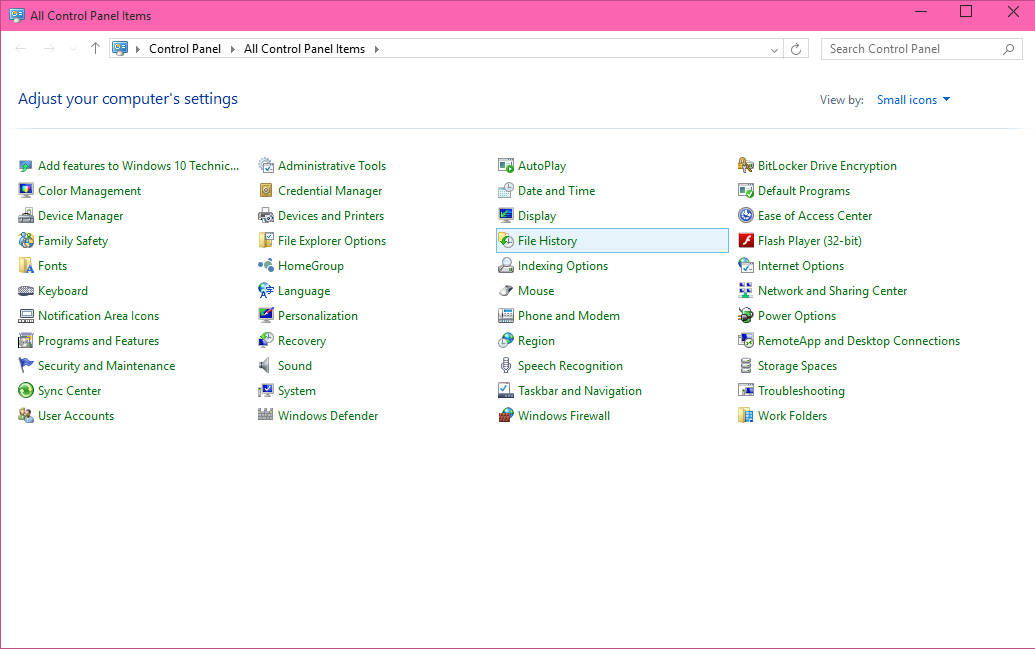1035x649 pixels.
Task: Select the Control Panel breadcrumb
Action: tap(185, 49)
